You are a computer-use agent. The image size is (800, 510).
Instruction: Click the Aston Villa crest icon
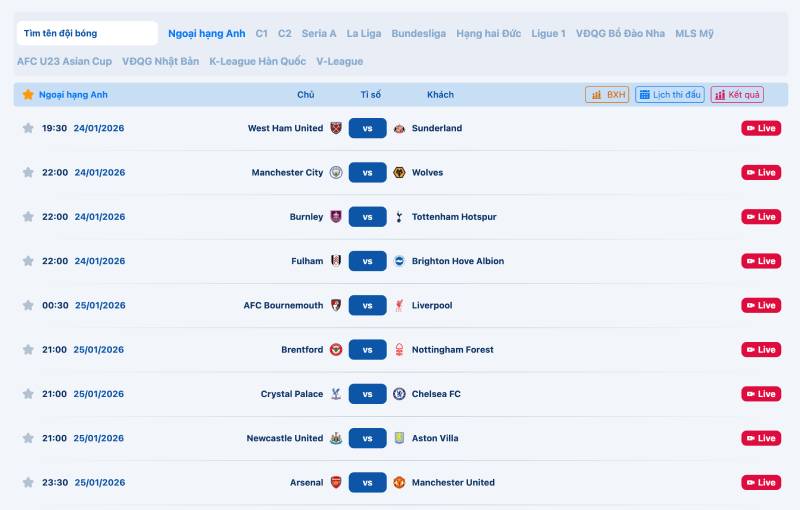point(399,438)
